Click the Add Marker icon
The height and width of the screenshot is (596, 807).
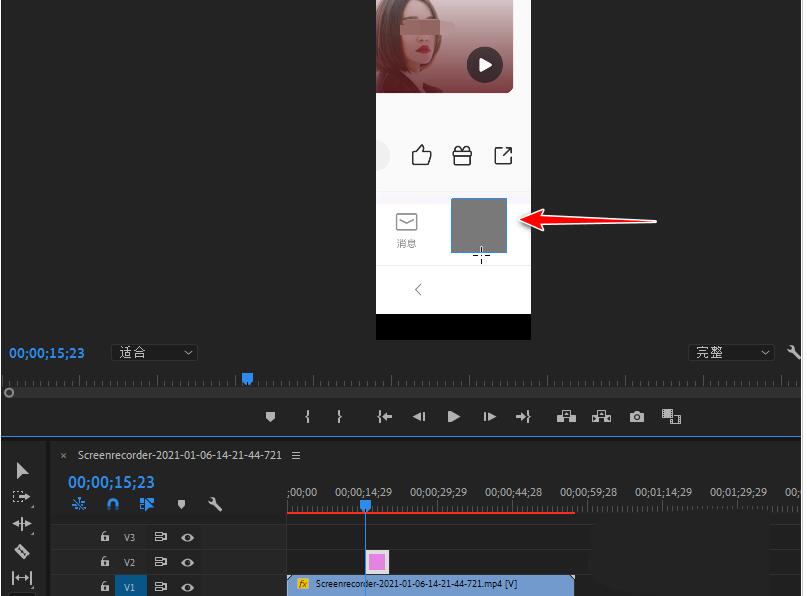(181, 505)
